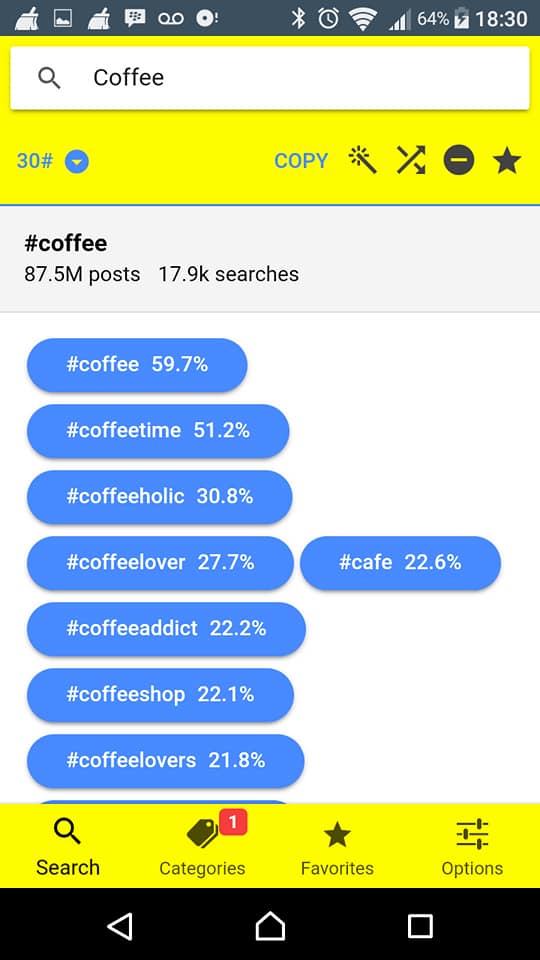Select the #coffeelover 27.7% hashtag chip

click(160, 563)
